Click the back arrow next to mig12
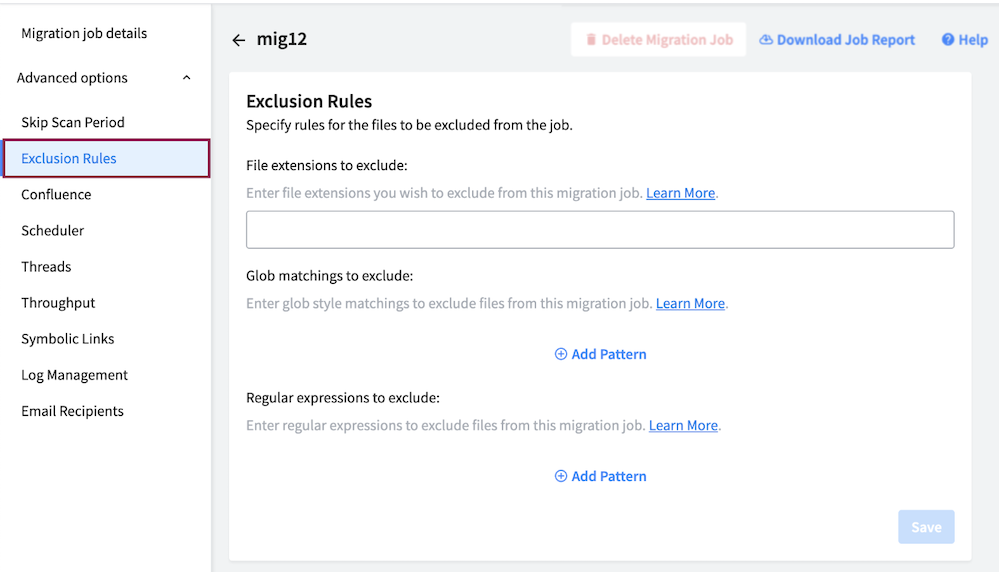 coord(238,40)
